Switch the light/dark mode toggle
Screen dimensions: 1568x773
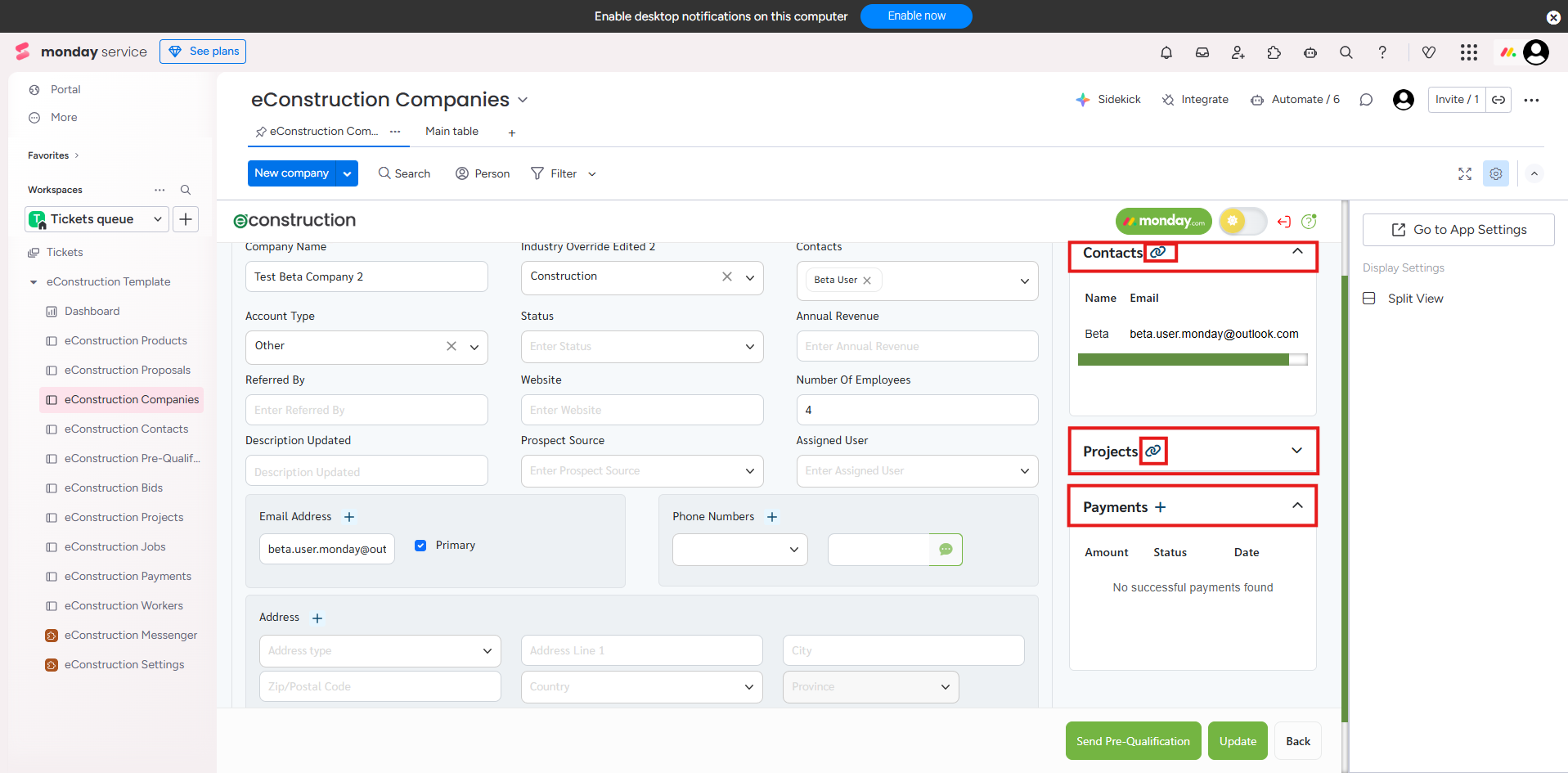pyautogui.click(x=1242, y=221)
